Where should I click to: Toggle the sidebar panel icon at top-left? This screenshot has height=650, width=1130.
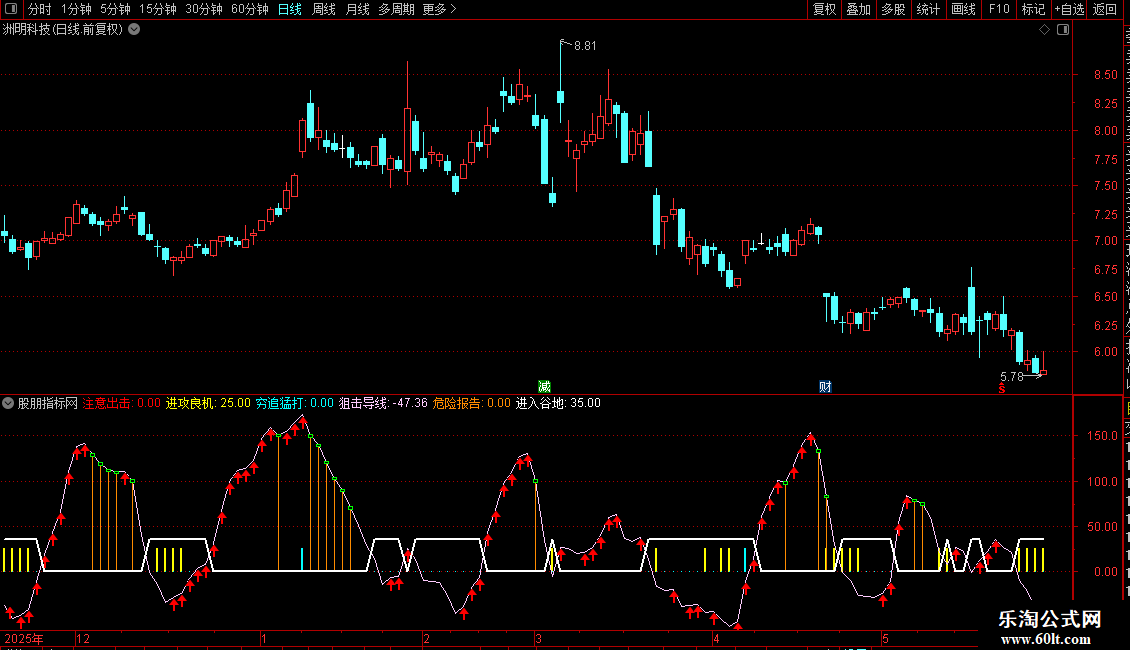pyautogui.click(x=11, y=9)
